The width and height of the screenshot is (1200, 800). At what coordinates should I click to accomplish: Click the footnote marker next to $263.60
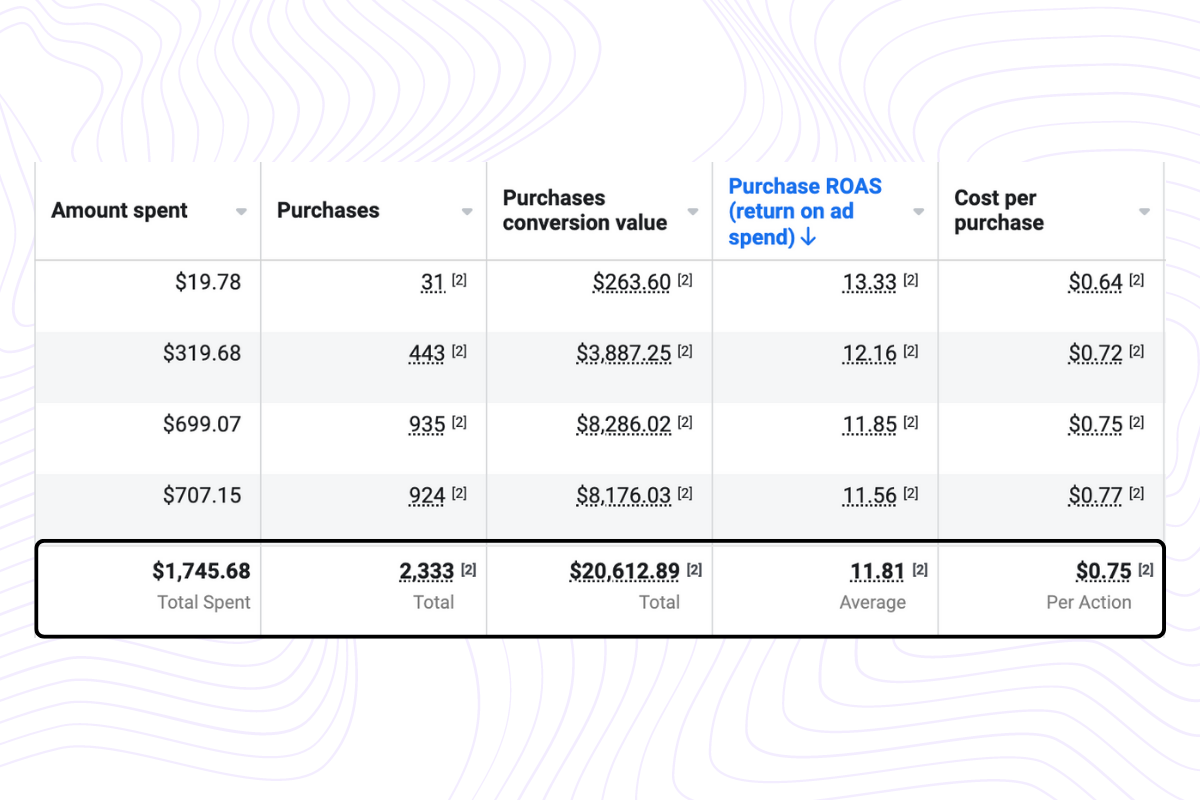point(685,281)
